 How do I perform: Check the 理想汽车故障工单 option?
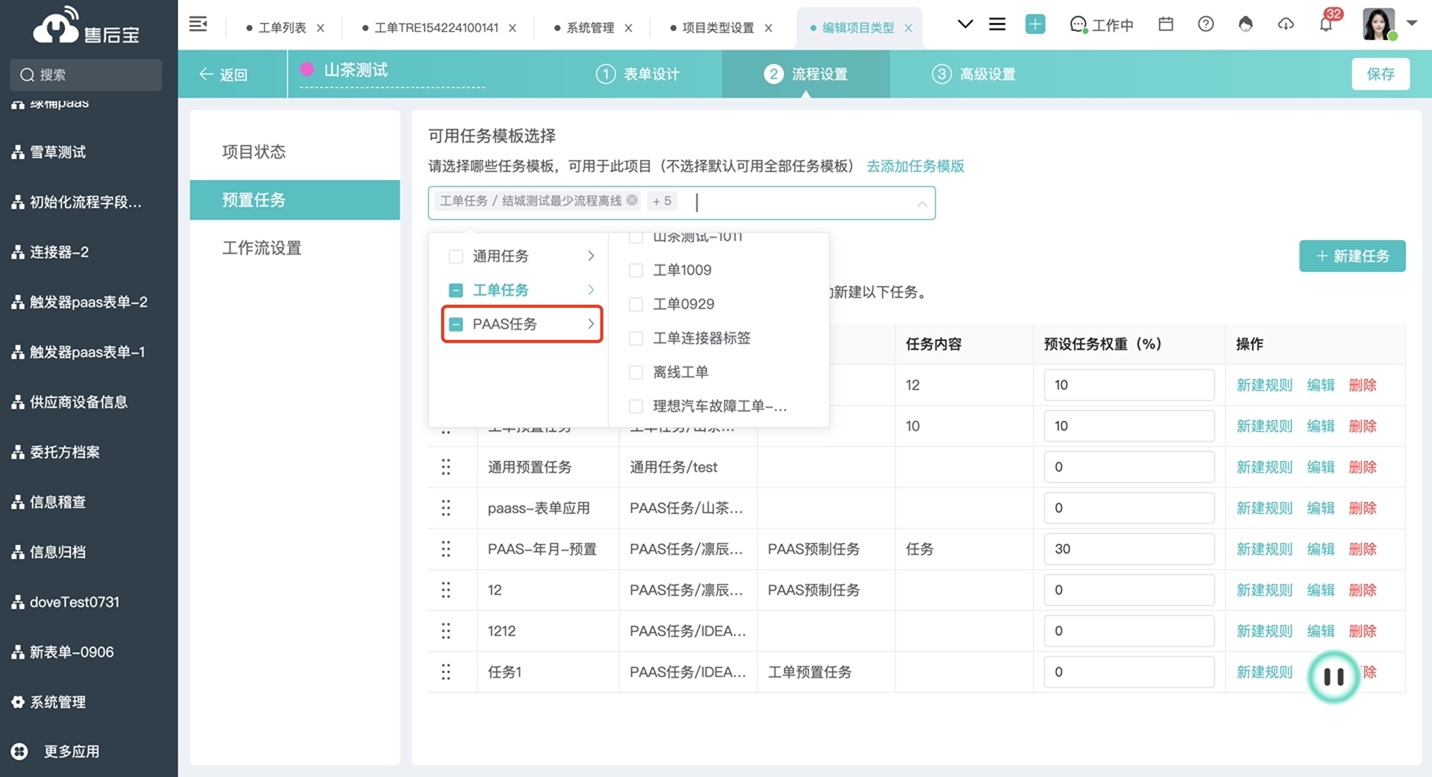[635, 406]
